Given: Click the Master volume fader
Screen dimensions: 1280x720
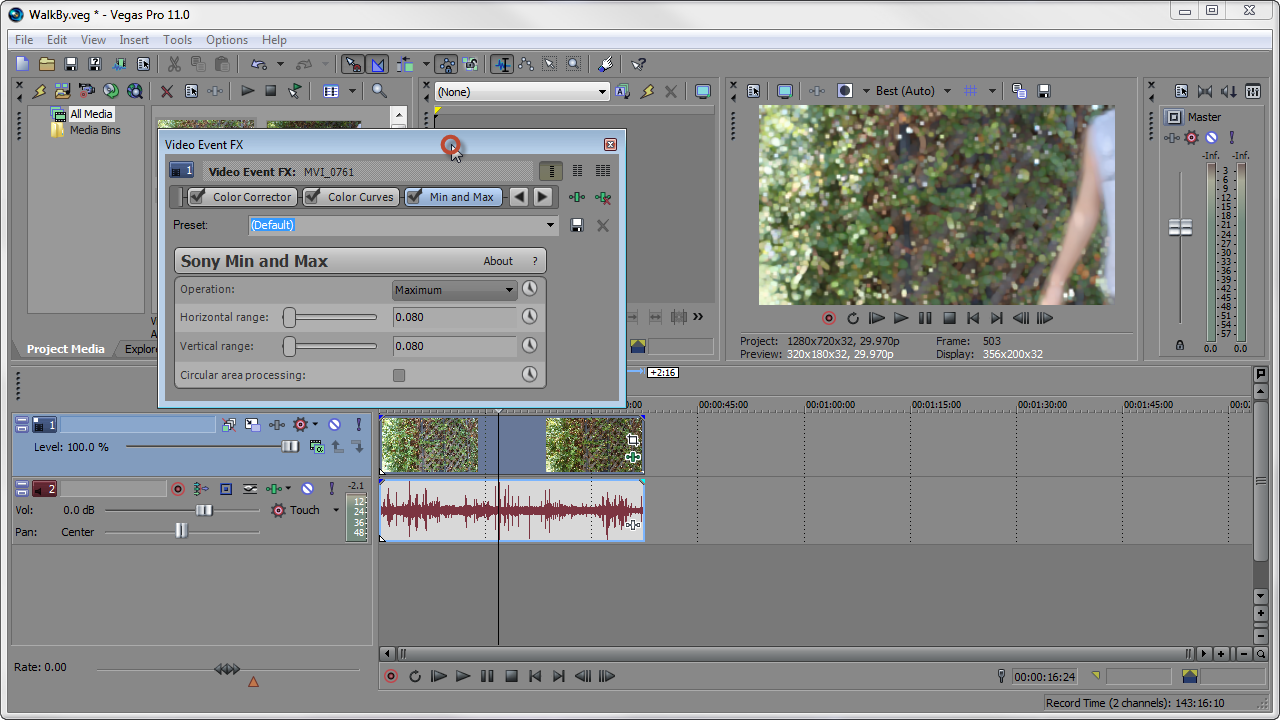Looking at the screenshot, I should 1181,228.
